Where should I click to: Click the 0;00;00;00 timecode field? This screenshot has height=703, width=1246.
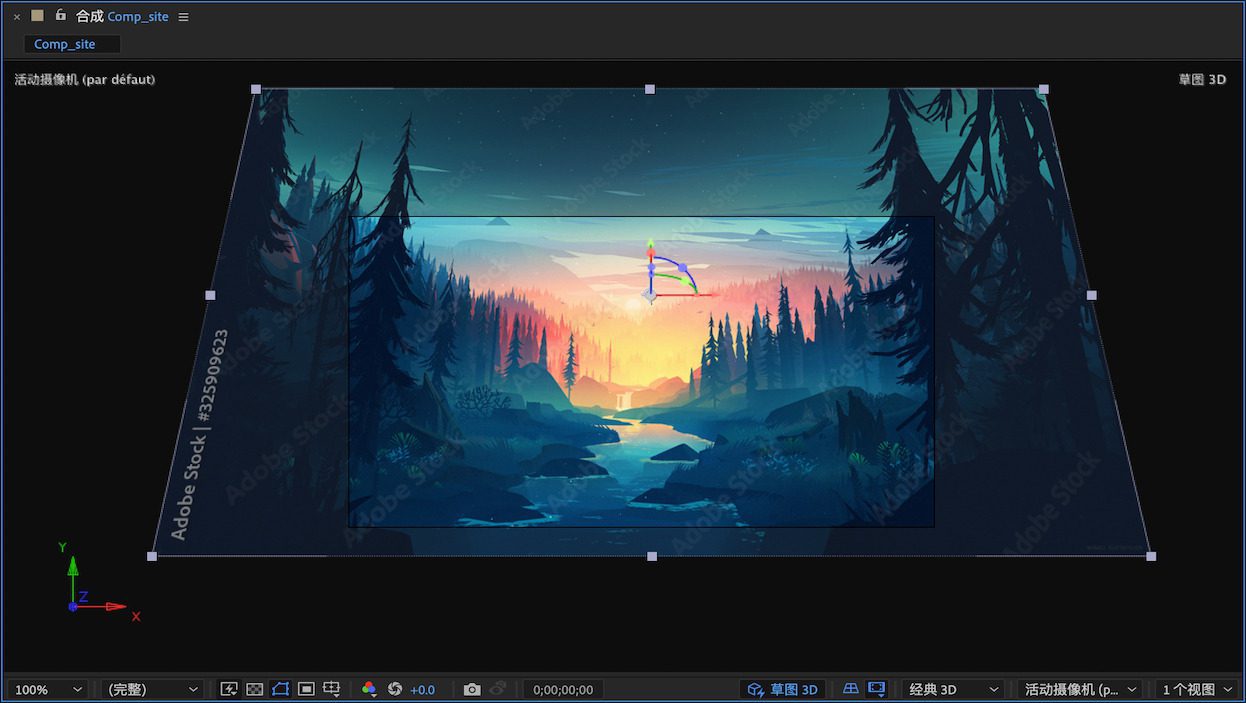coord(563,689)
